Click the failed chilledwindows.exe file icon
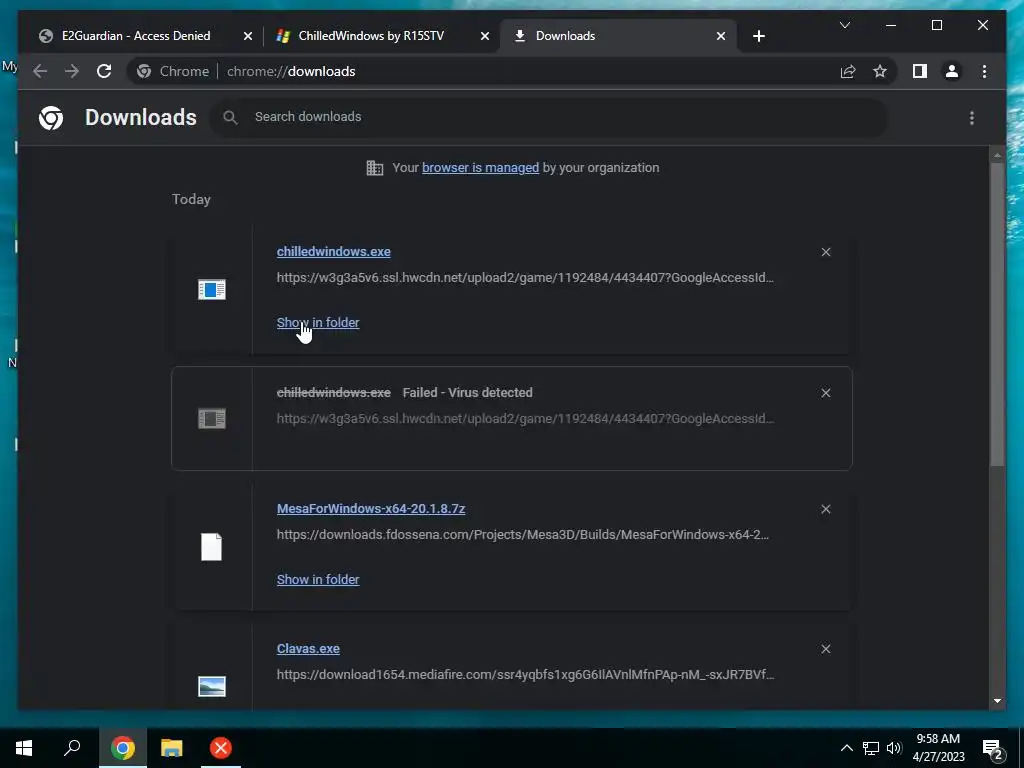This screenshot has width=1024, height=768. [212, 419]
